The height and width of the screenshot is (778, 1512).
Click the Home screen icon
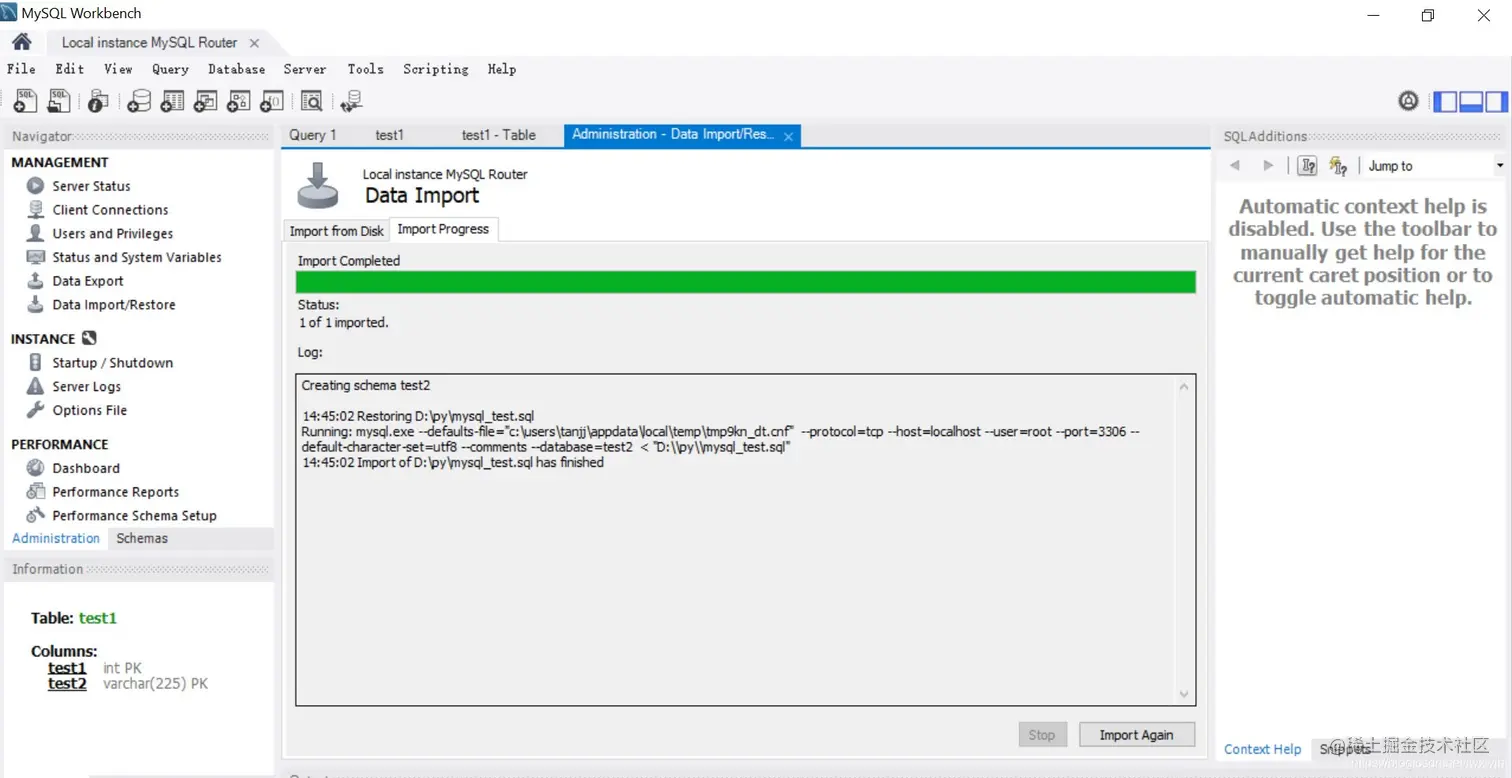point(21,42)
